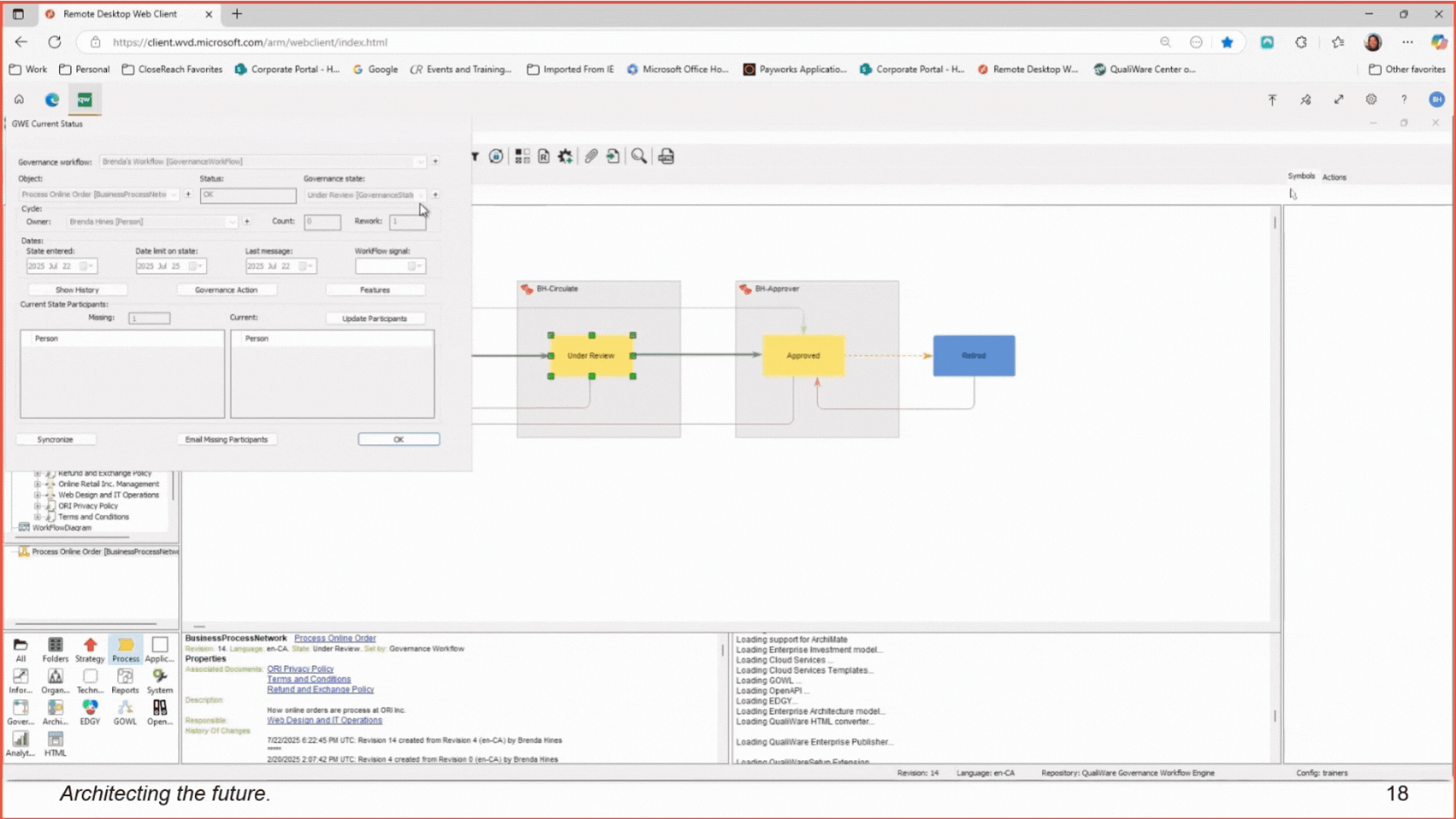This screenshot has width=1456, height=819.
Task: Click the magnifying glass search toolbar icon
Action: (639, 156)
